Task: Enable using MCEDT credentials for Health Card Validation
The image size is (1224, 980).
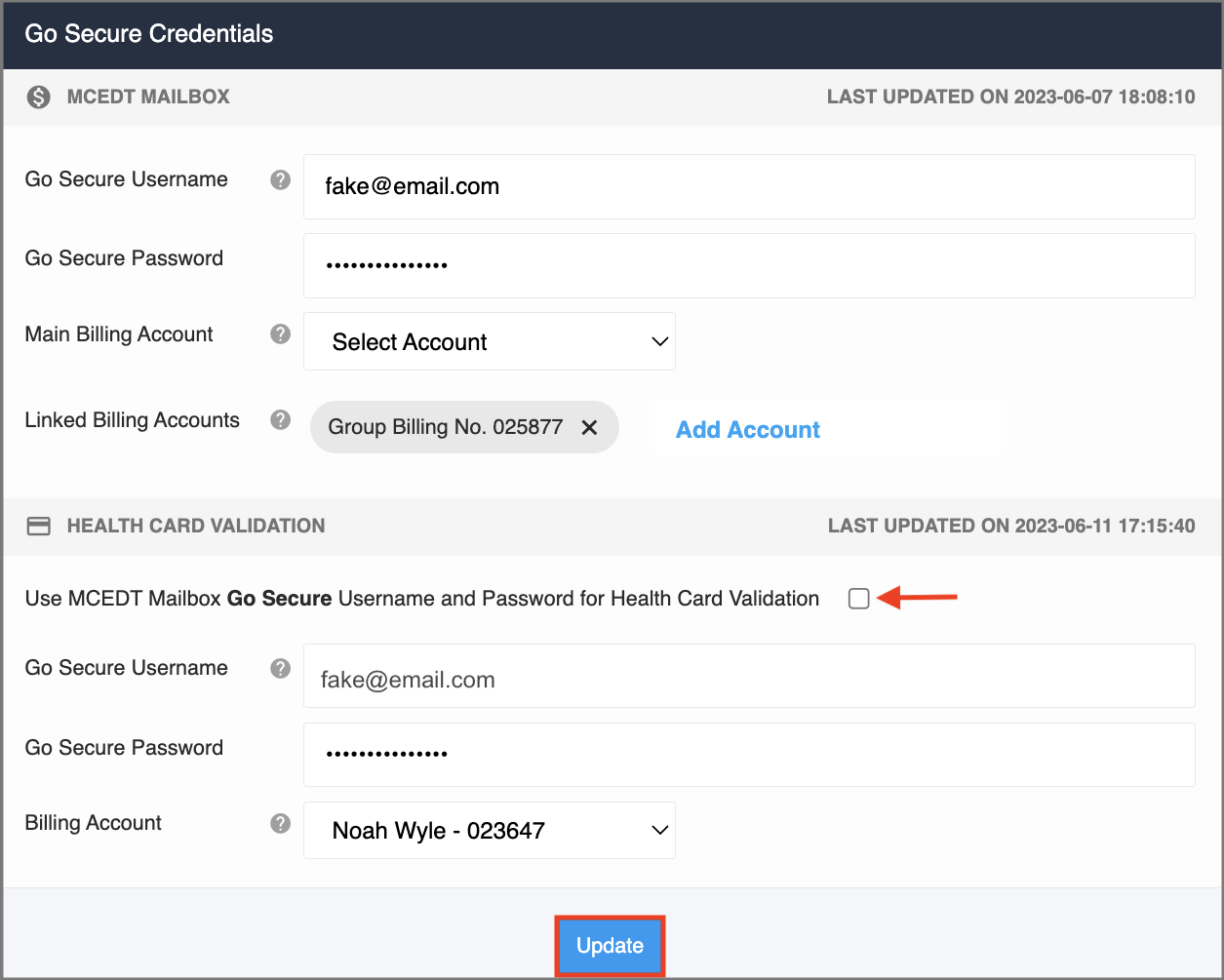Action: (858, 599)
